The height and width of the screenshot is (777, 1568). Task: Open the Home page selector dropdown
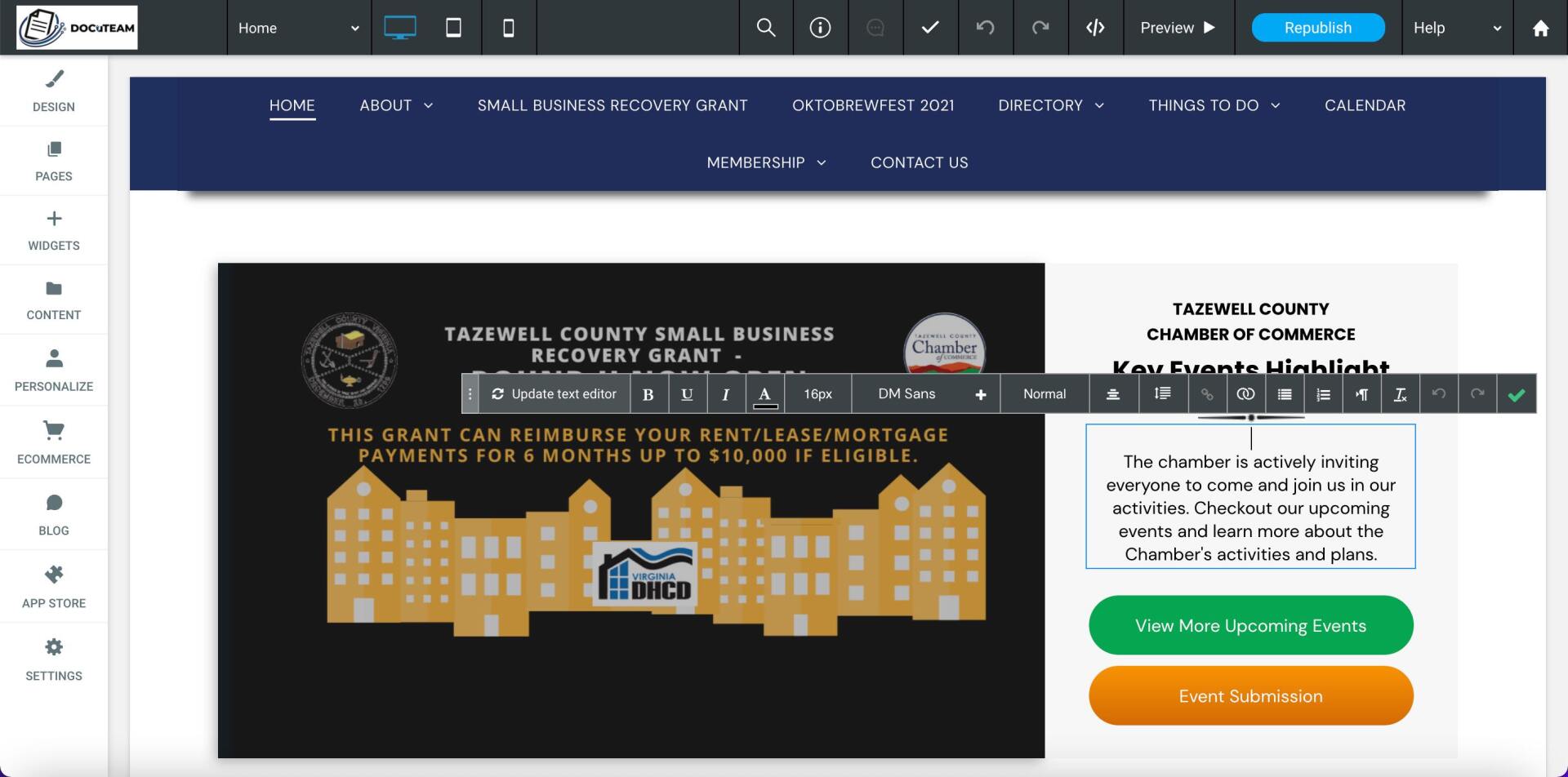[299, 28]
